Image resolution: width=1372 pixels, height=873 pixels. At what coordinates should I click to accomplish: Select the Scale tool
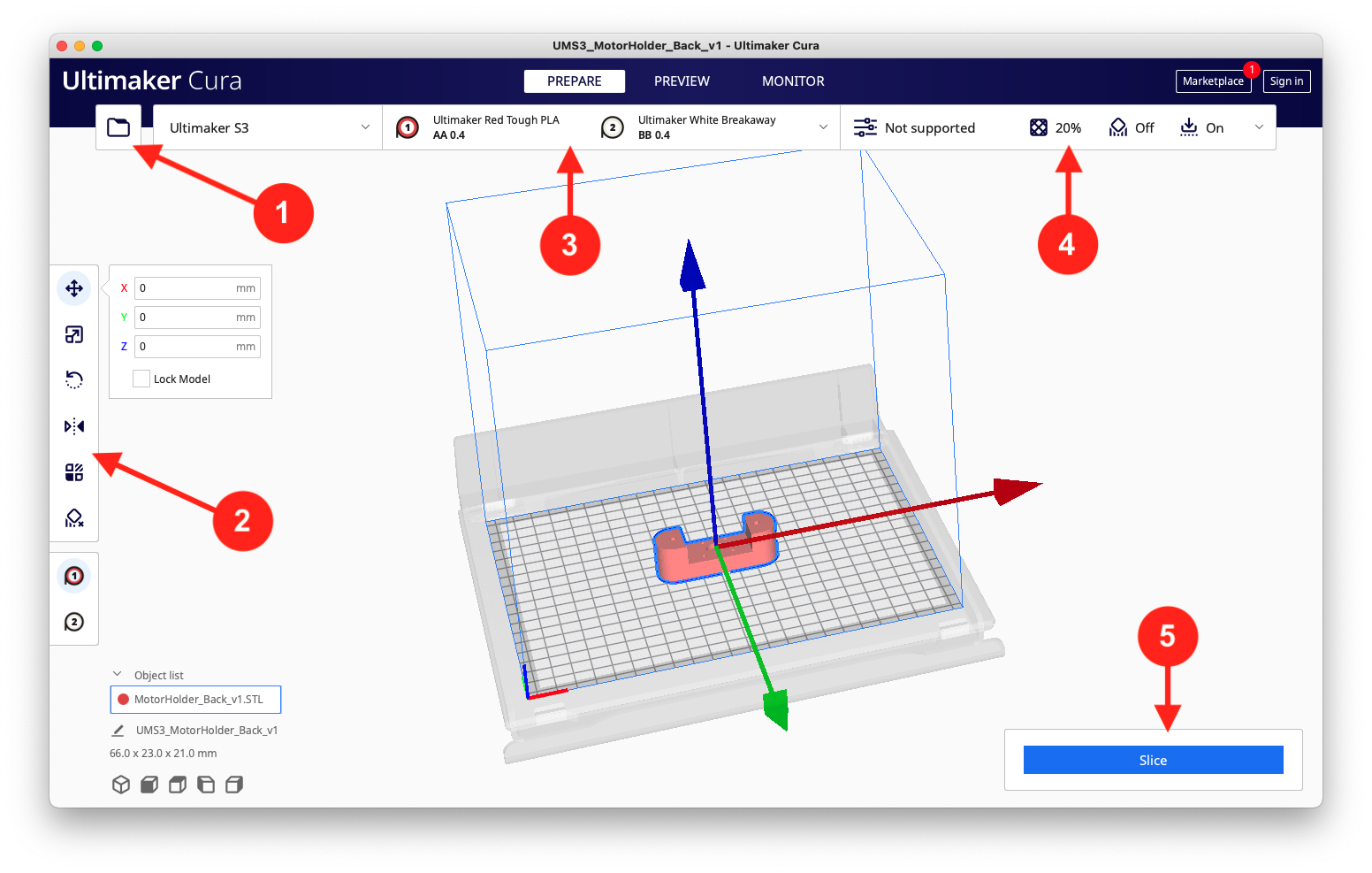point(74,334)
